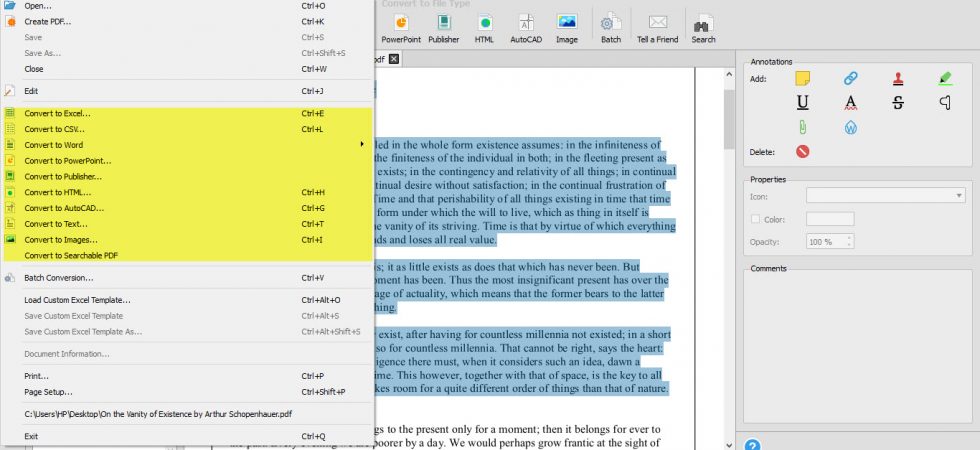Click the Color swatch box in Properties

tap(830, 219)
